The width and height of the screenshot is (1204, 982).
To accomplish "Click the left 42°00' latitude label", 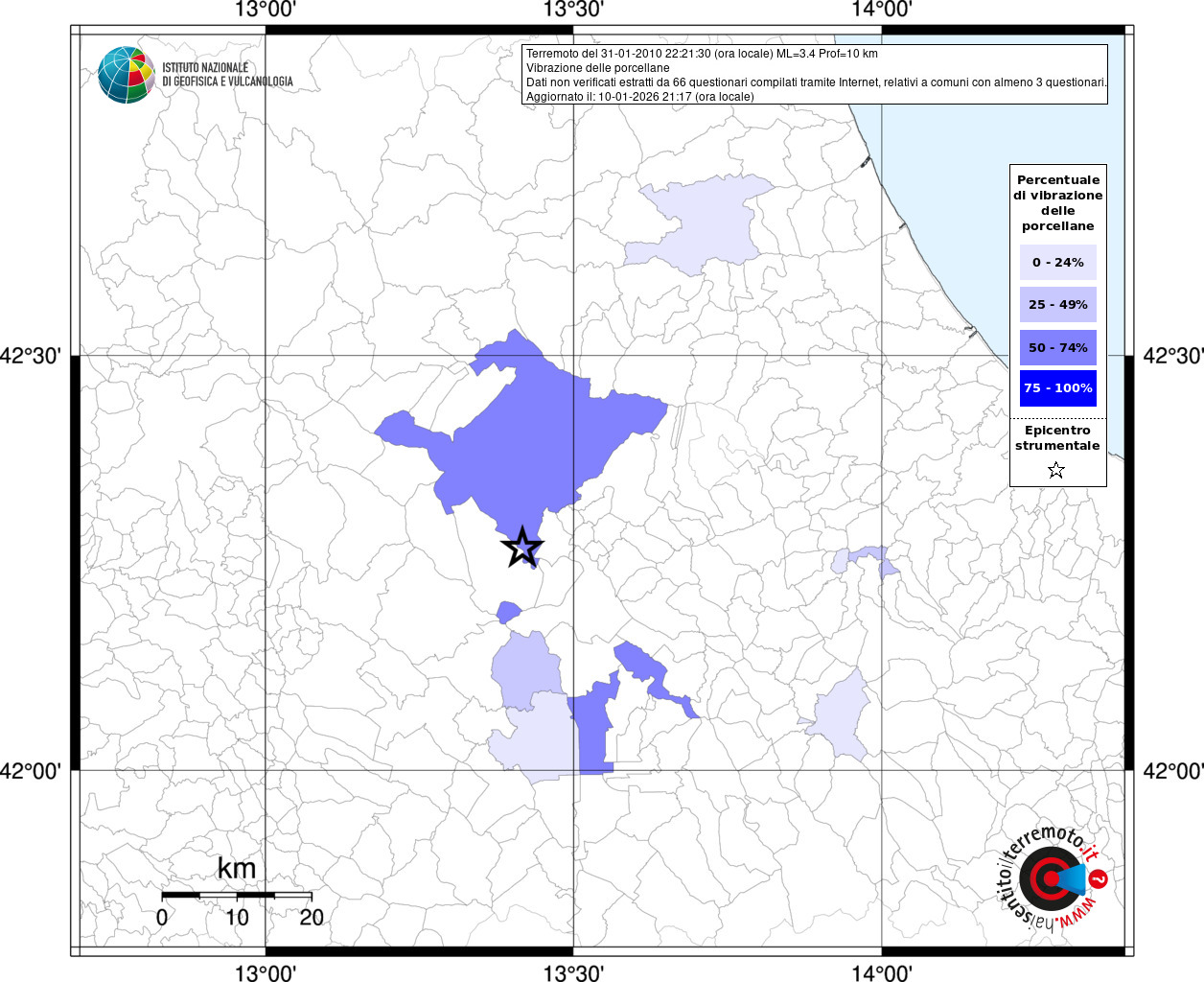I will pyautogui.click(x=31, y=770).
